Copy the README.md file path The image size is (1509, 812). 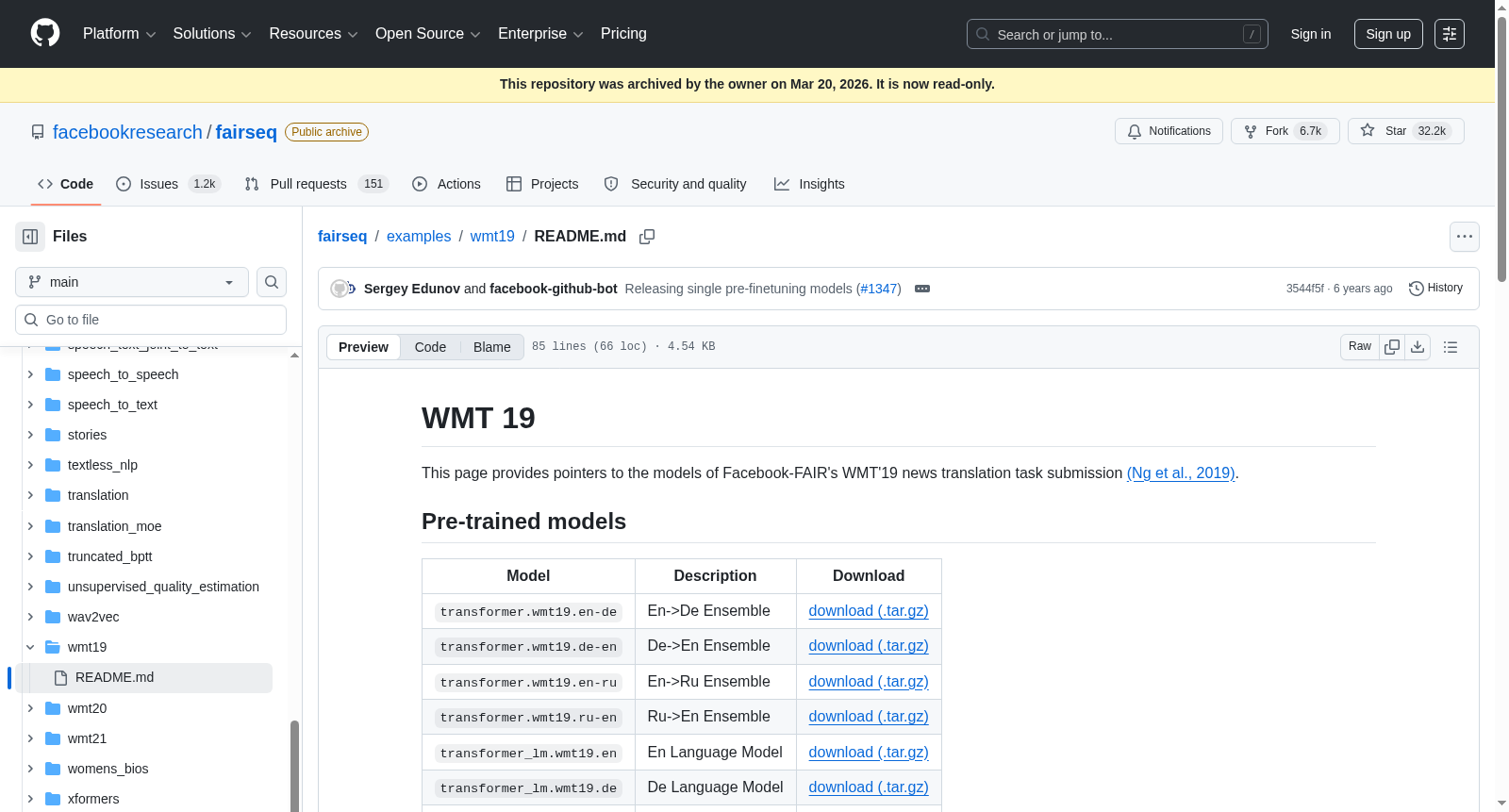point(647,237)
